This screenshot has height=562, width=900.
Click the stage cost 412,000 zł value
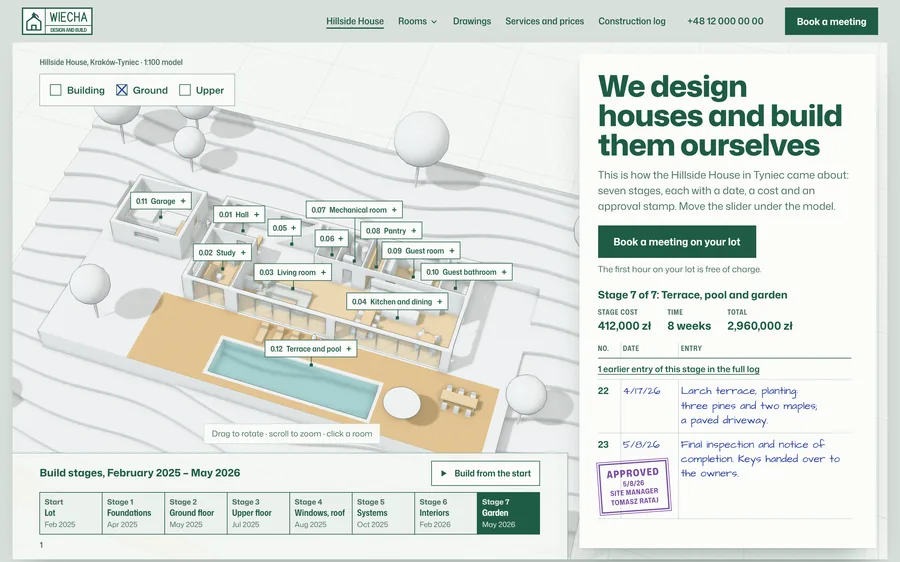point(624,325)
